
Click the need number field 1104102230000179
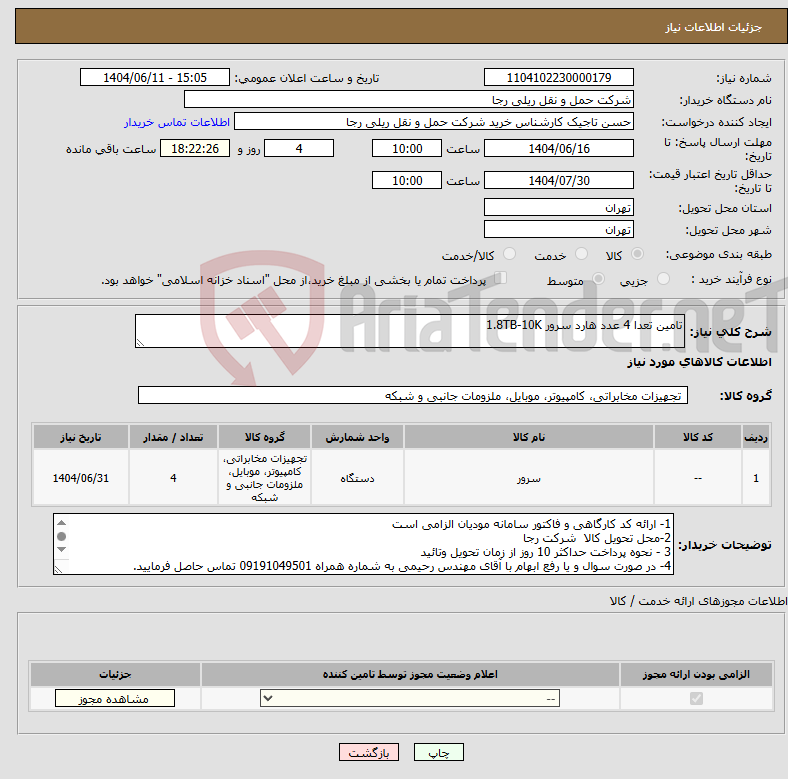coord(559,78)
